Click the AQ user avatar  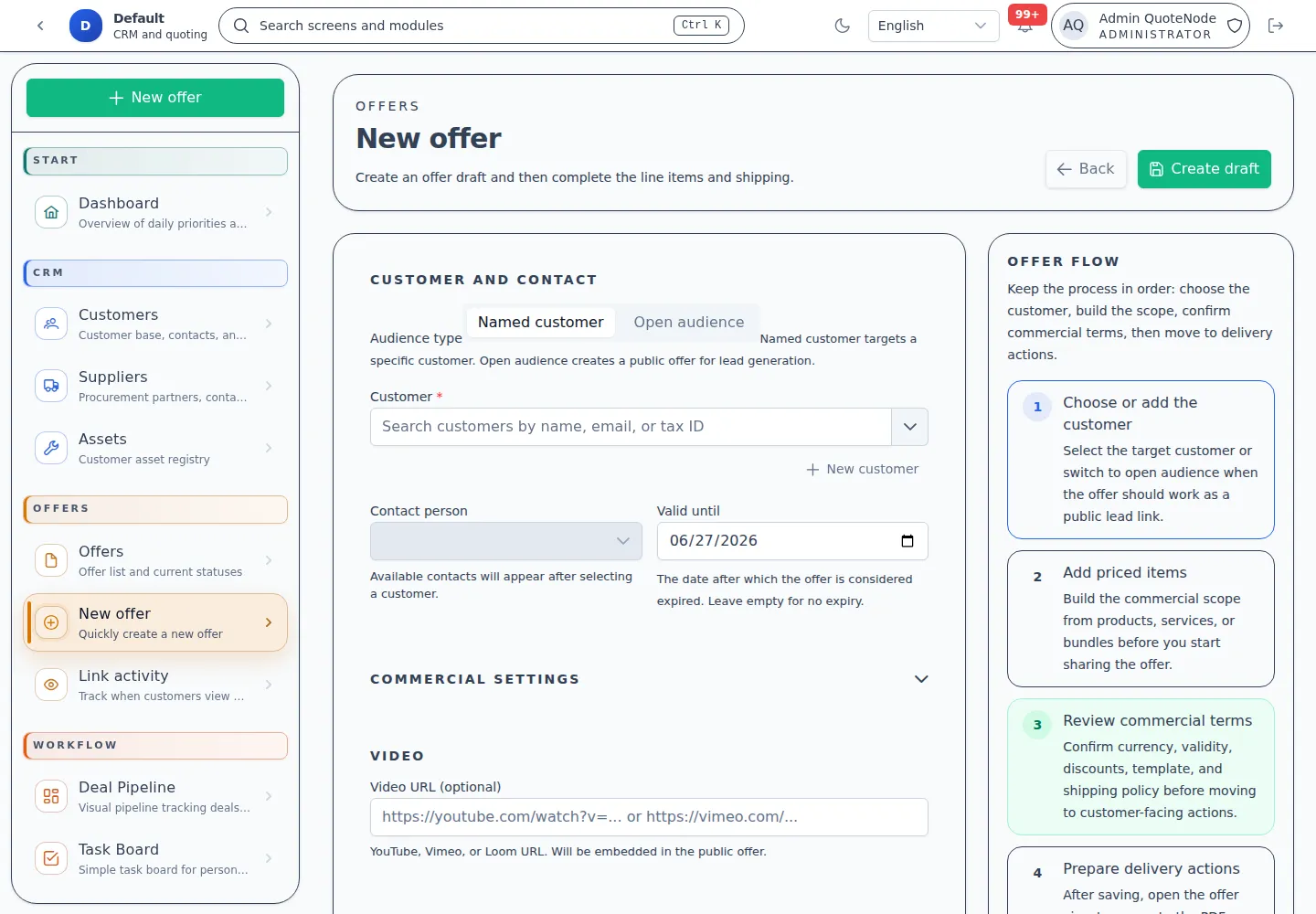click(x=1074, y=26)
